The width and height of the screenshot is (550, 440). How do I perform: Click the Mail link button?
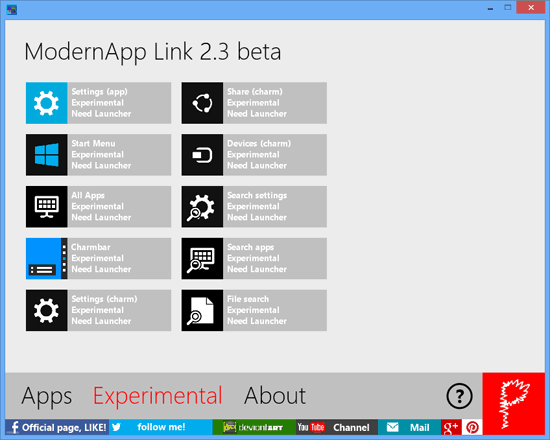409,427
